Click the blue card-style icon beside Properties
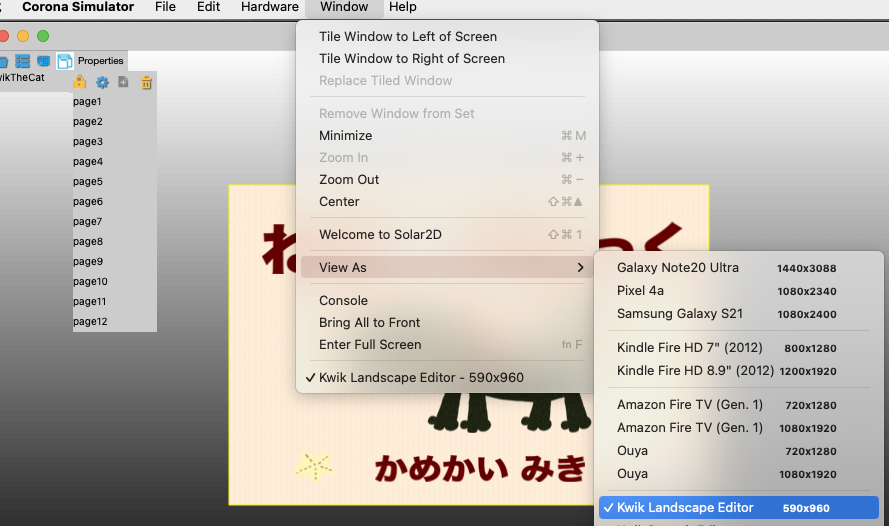 click(x=43, y=61)
